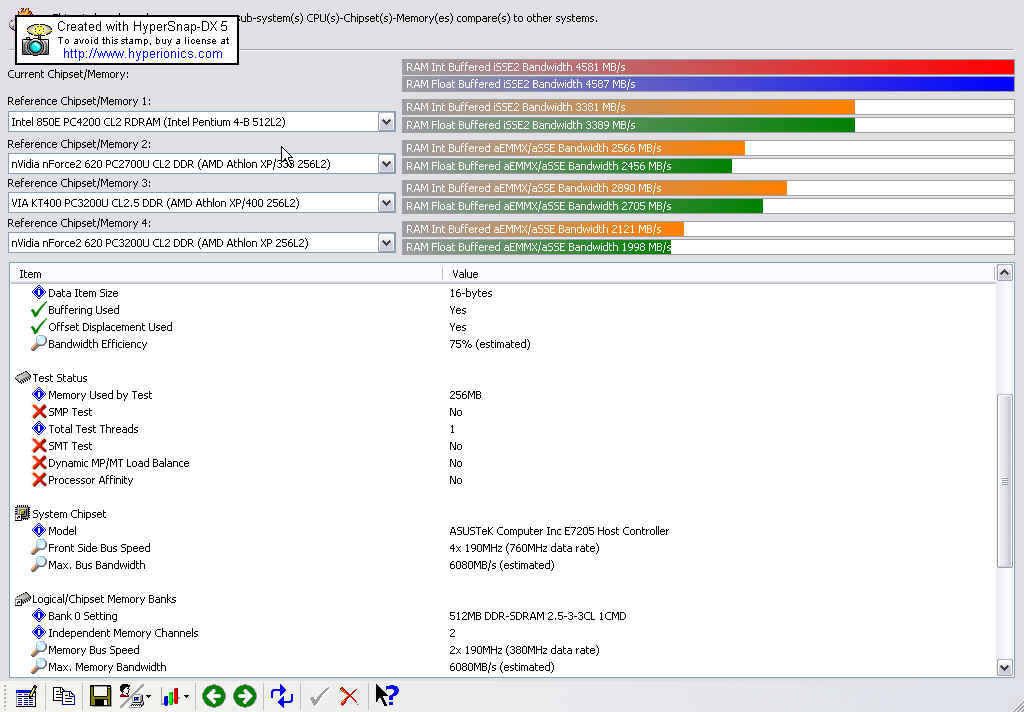Open the options table icon in toolbar
Image resolution: width=1024 pixels, height=712 pixels.
(x=26, y=696)
